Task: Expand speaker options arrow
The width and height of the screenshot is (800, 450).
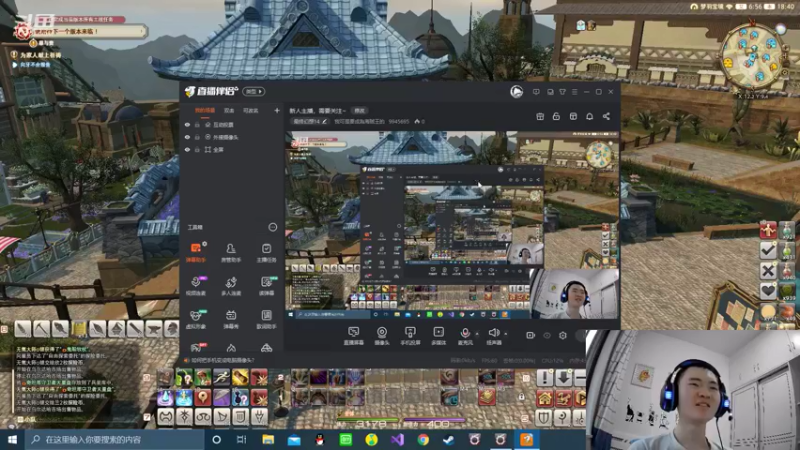Action: pos(506,334)
